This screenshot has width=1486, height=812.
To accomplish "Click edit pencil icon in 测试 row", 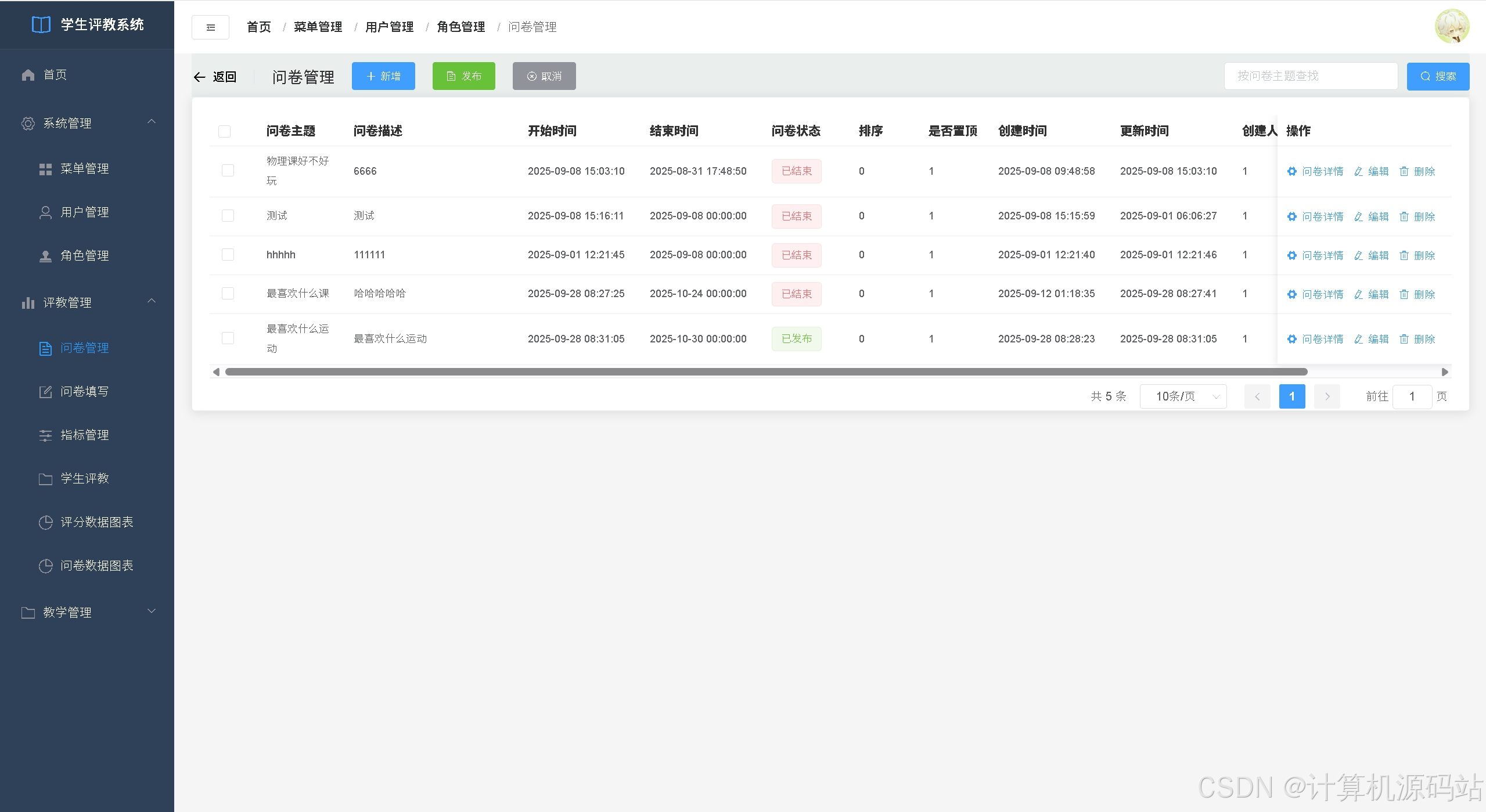I will coord(1358,216).
